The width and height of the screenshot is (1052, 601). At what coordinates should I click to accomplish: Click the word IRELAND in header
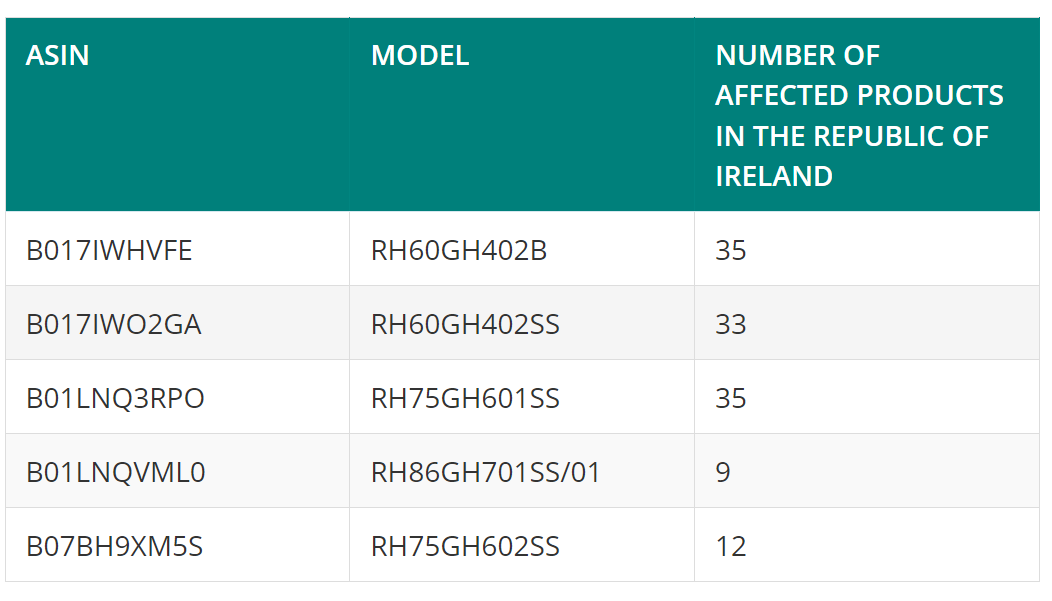774,176
